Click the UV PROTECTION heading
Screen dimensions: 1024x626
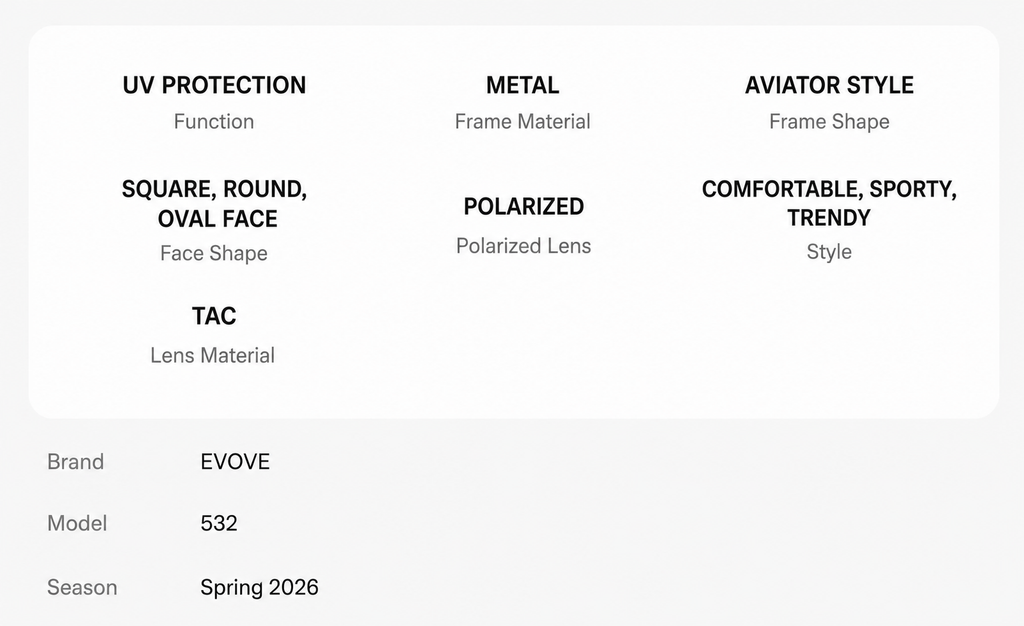point(214,85)
